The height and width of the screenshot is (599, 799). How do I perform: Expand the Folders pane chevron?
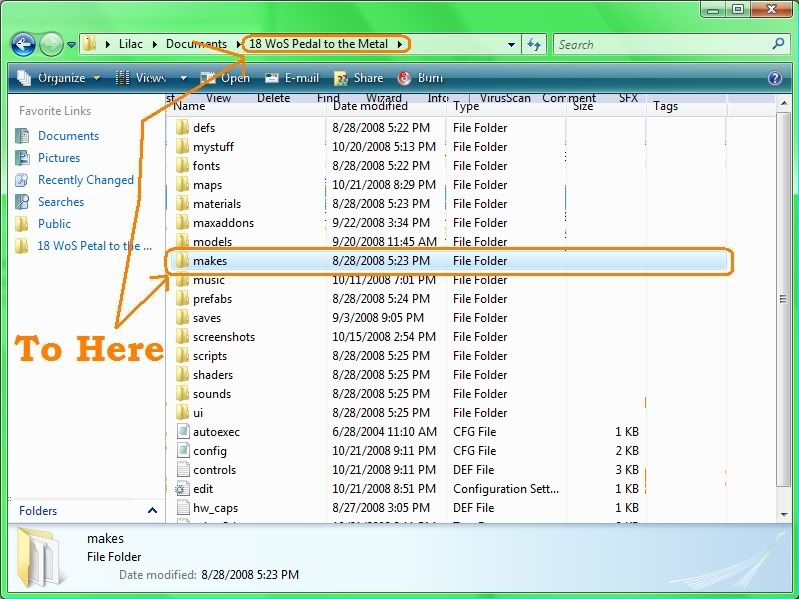click(152, 511)
